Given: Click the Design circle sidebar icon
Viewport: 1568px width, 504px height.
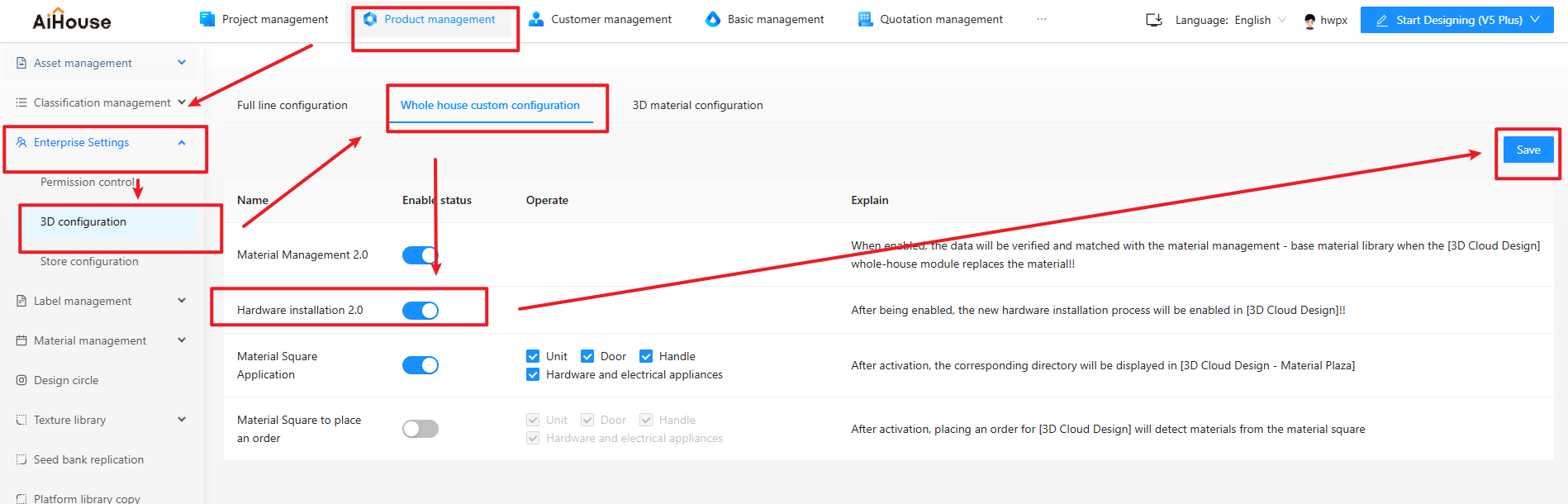Looking at the screenshot, I should point(21,380).
